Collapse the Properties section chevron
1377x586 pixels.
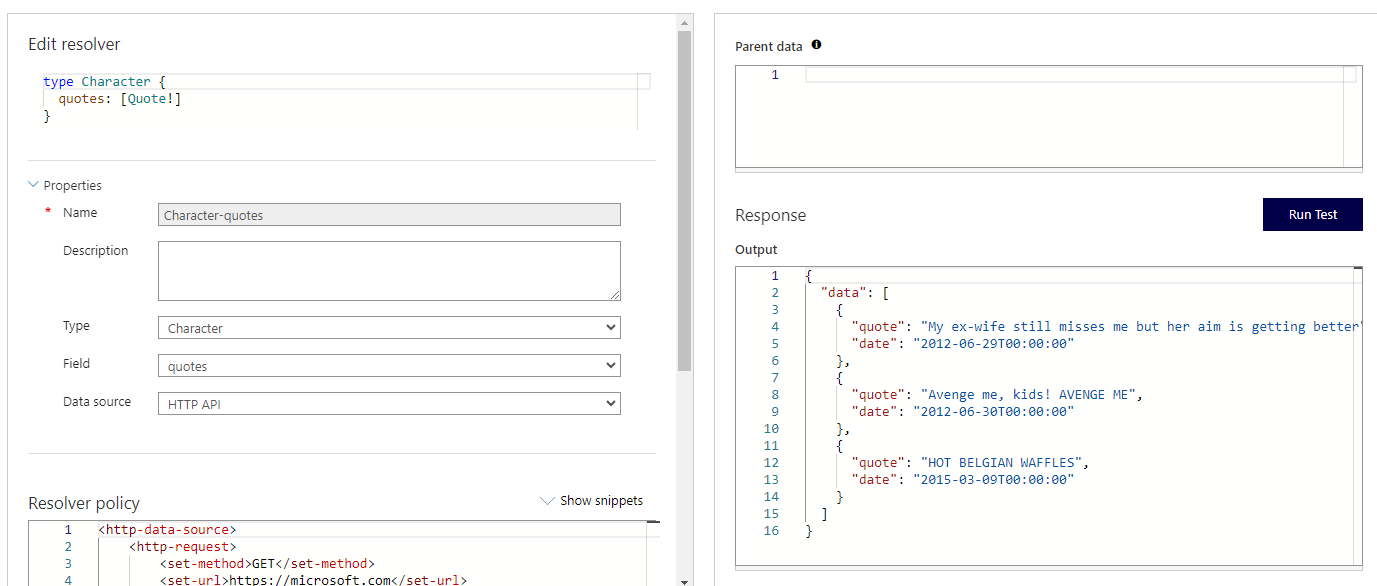click(34, 185)
